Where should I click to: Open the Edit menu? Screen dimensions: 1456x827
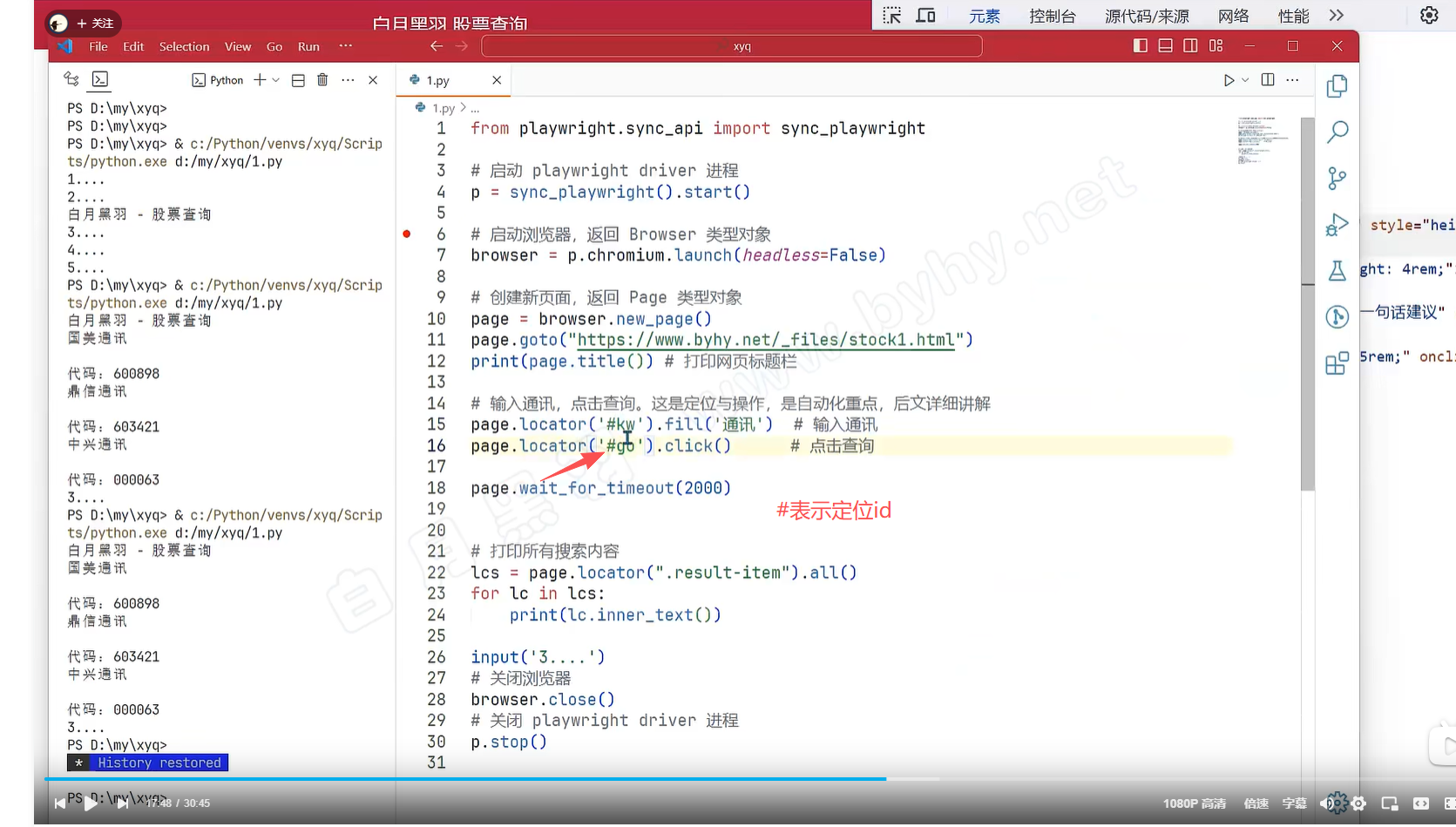133,46
